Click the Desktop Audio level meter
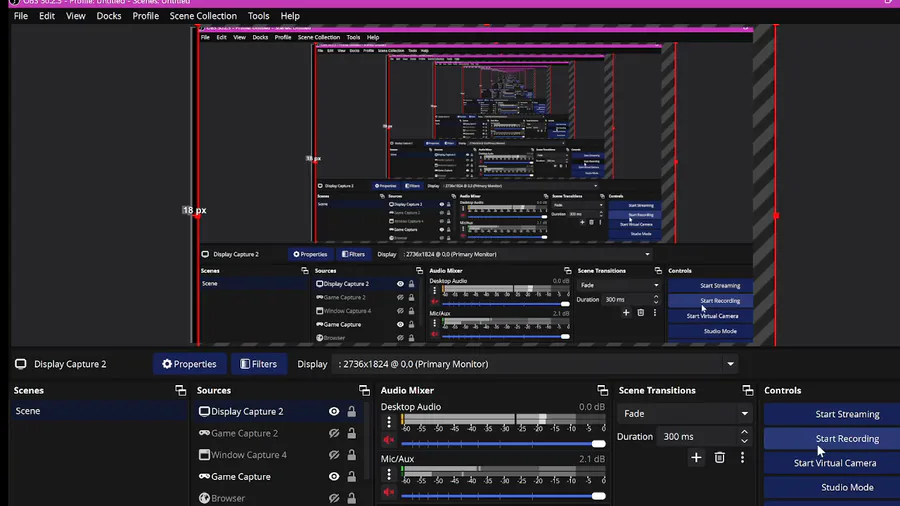The width and height of the screenshot is (900, 506). [x=503, y=419]
